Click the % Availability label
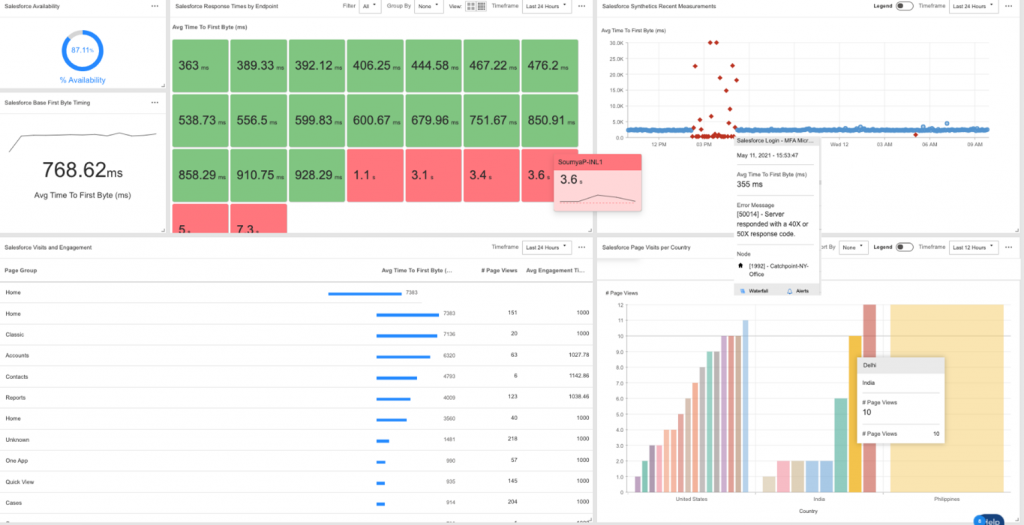The height and width of the screenshot is (525, 1024). tap(82, 80)
